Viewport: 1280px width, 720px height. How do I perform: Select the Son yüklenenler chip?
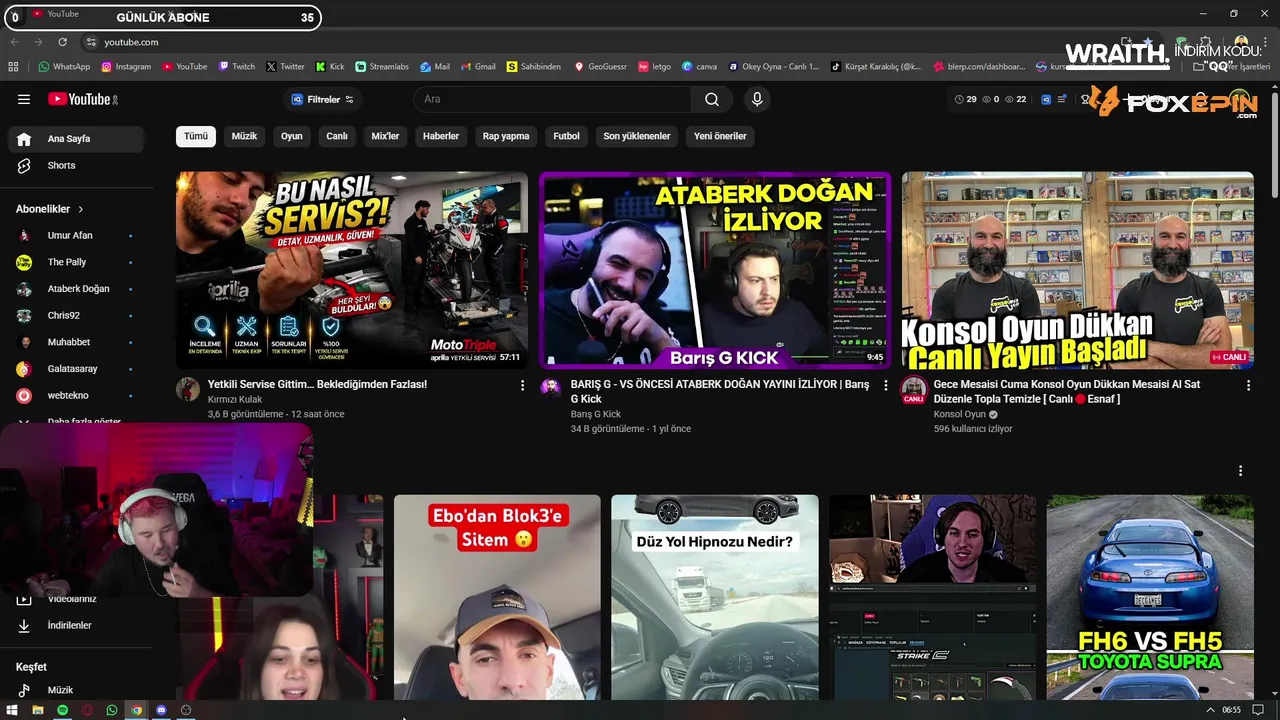pos(637,136)
